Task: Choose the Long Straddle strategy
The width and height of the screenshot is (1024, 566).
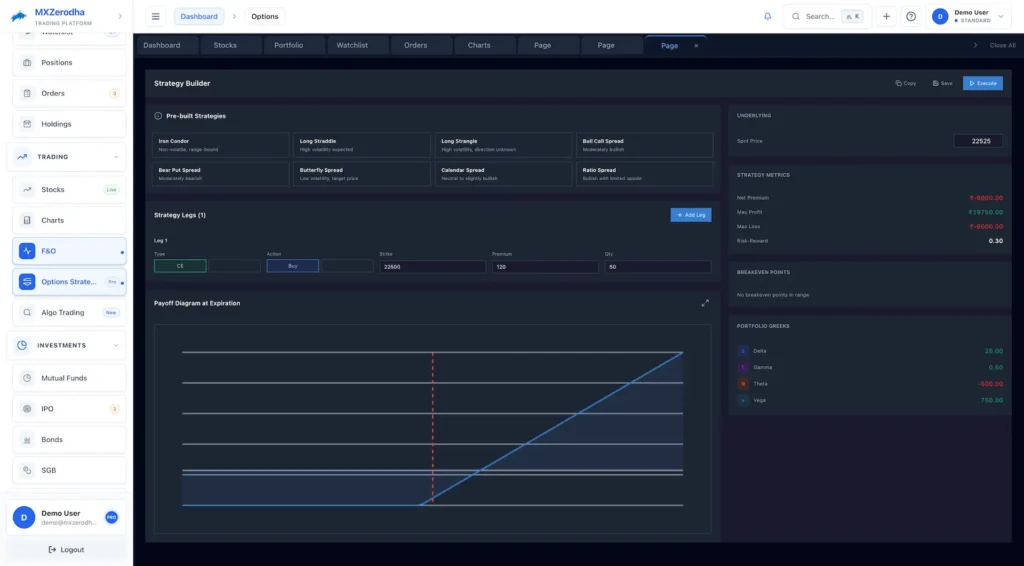Action: point(362,145)
